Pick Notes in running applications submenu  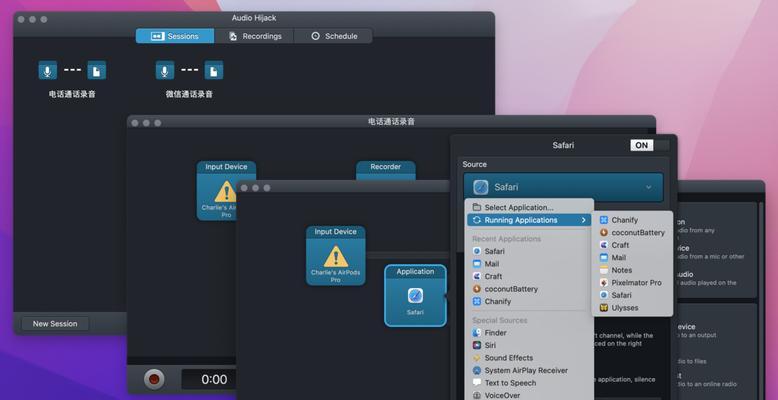click(634, 270)
